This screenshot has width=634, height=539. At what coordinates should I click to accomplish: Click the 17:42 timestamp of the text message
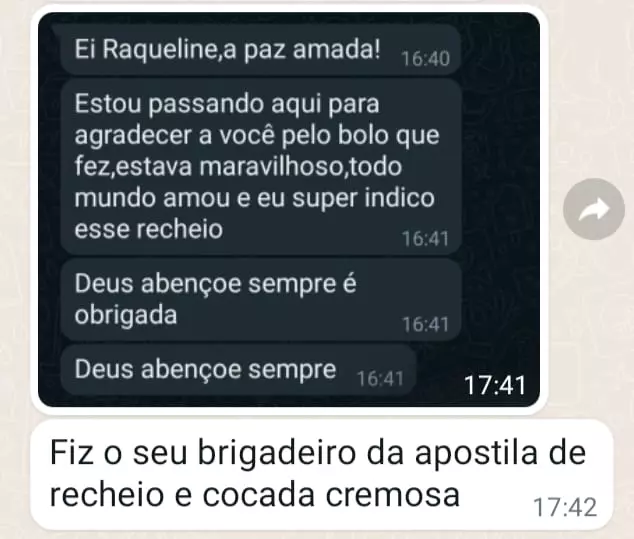[x=565, y=507]
